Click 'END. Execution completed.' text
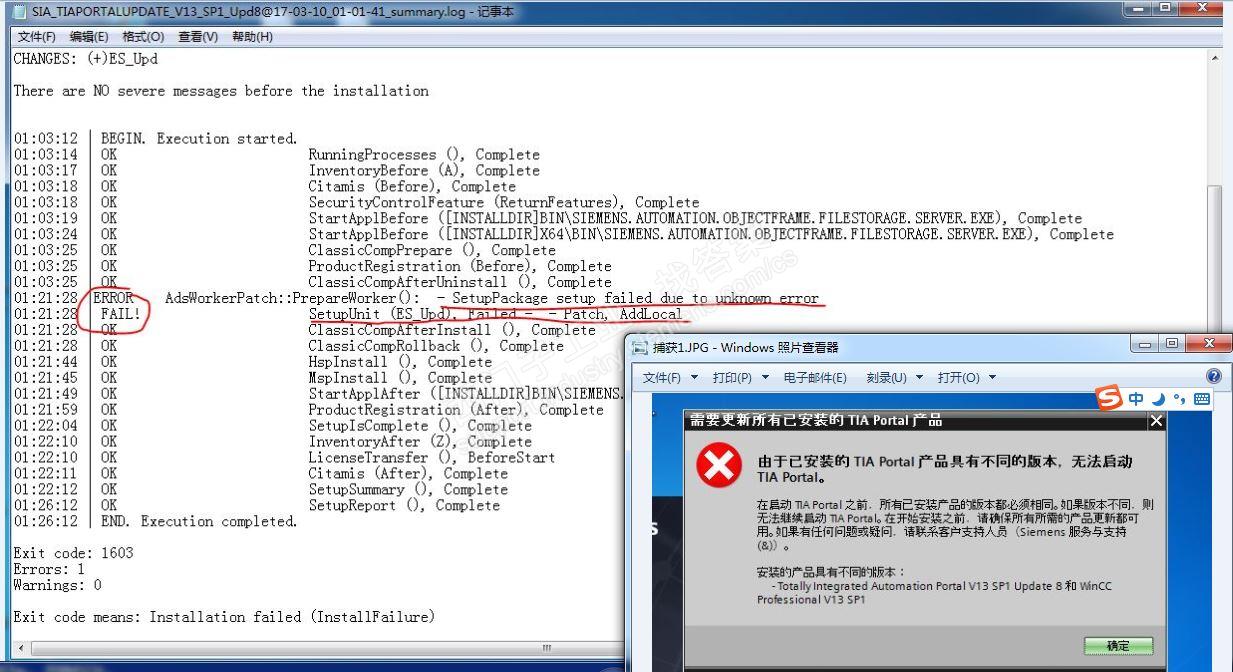Screen dimensions: 1233x672 (199, 522)
